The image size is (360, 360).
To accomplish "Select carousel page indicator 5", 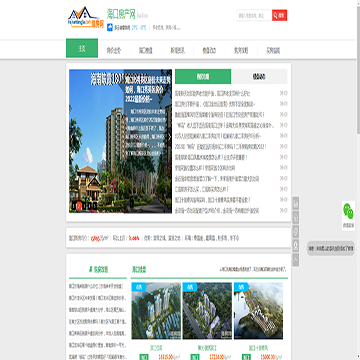I will (95, 206).
